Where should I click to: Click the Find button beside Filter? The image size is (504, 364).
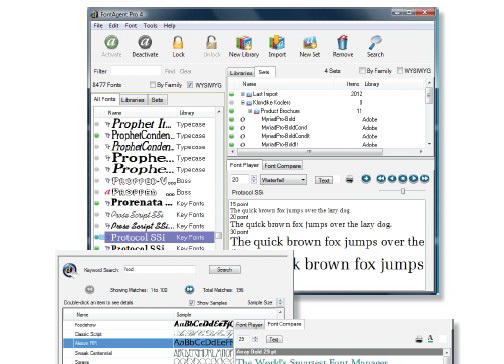(170, 71)
